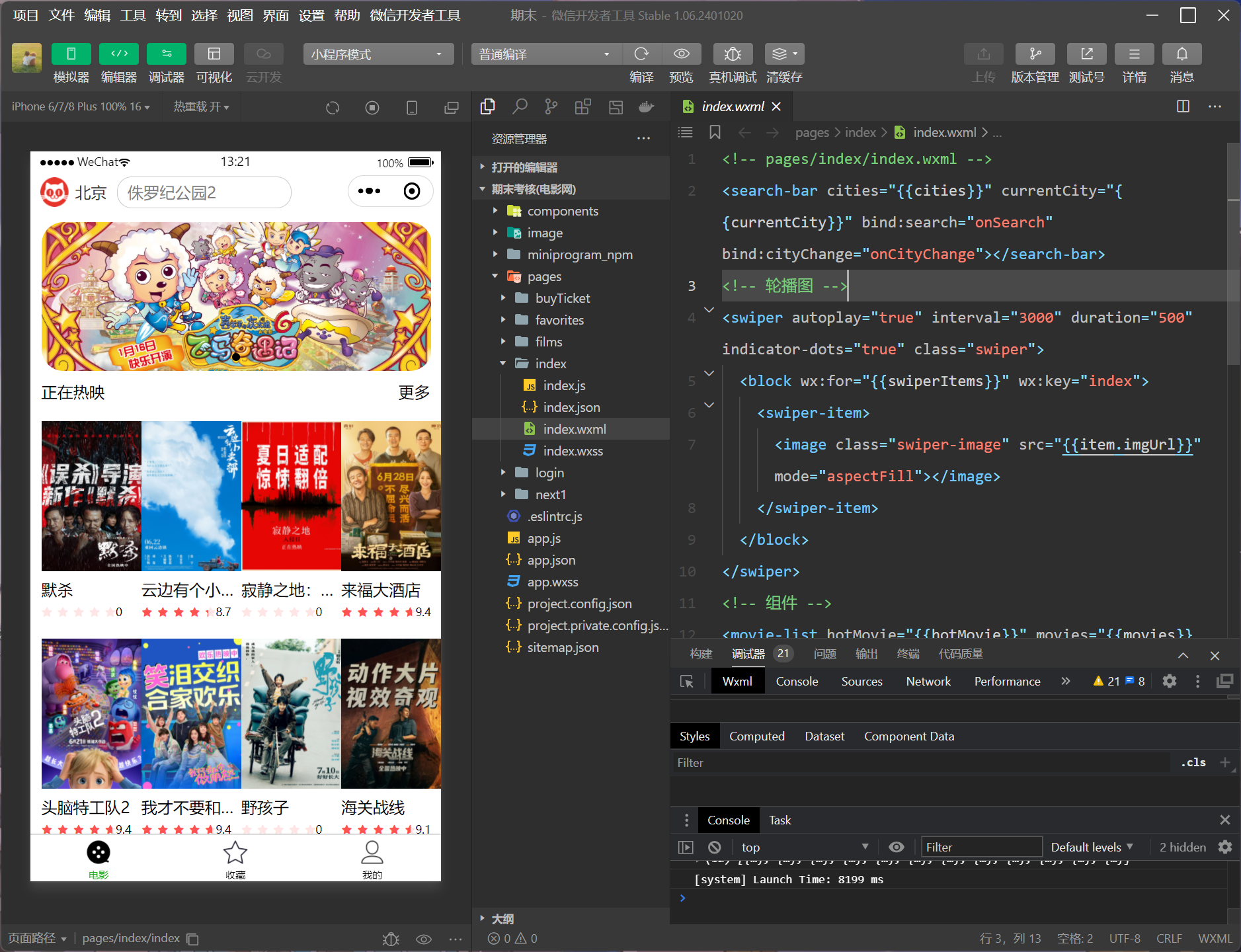This screenshot has height=952, width=1241.
Task: Open the 工具 menu
Action: tap(133, 15)
